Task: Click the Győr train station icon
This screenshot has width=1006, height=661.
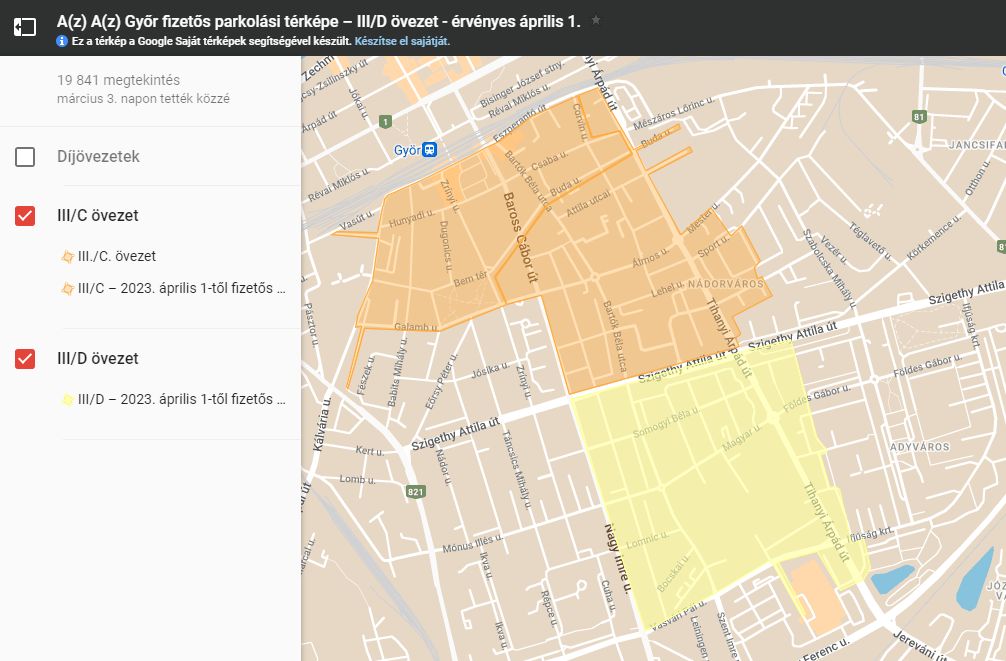Action: coord(430,150)
